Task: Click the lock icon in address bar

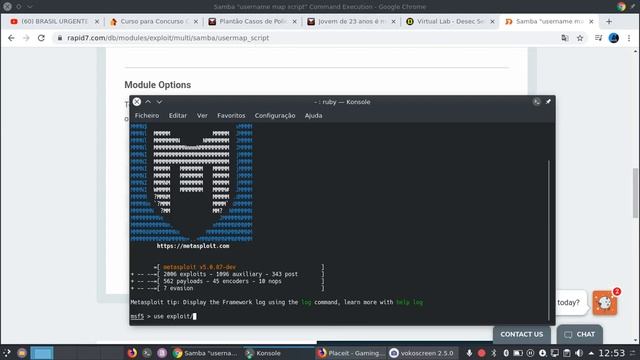Action: 60,38
